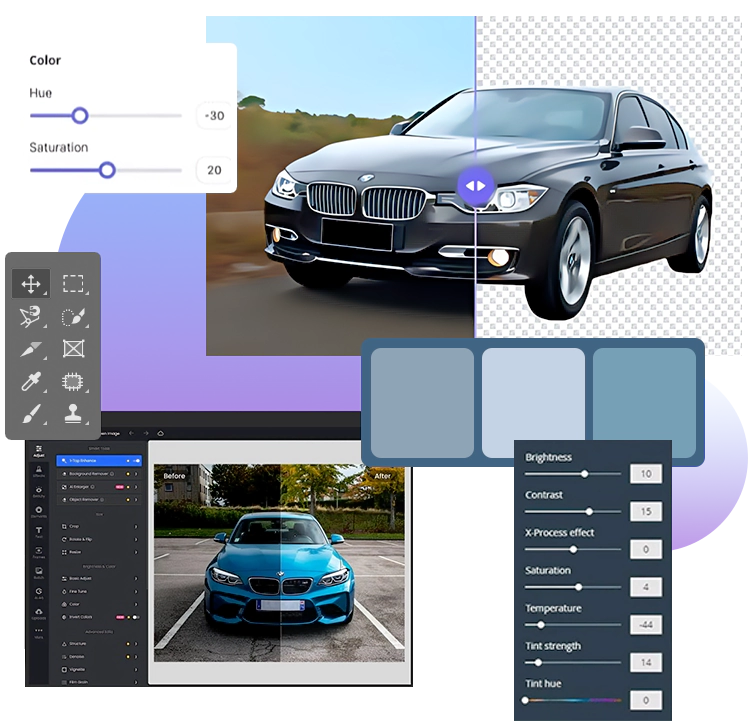The image size is (753, 727).
Task: Toggle the Invert Colors switch
Action: pyautogui.click(x=135, y=617)
